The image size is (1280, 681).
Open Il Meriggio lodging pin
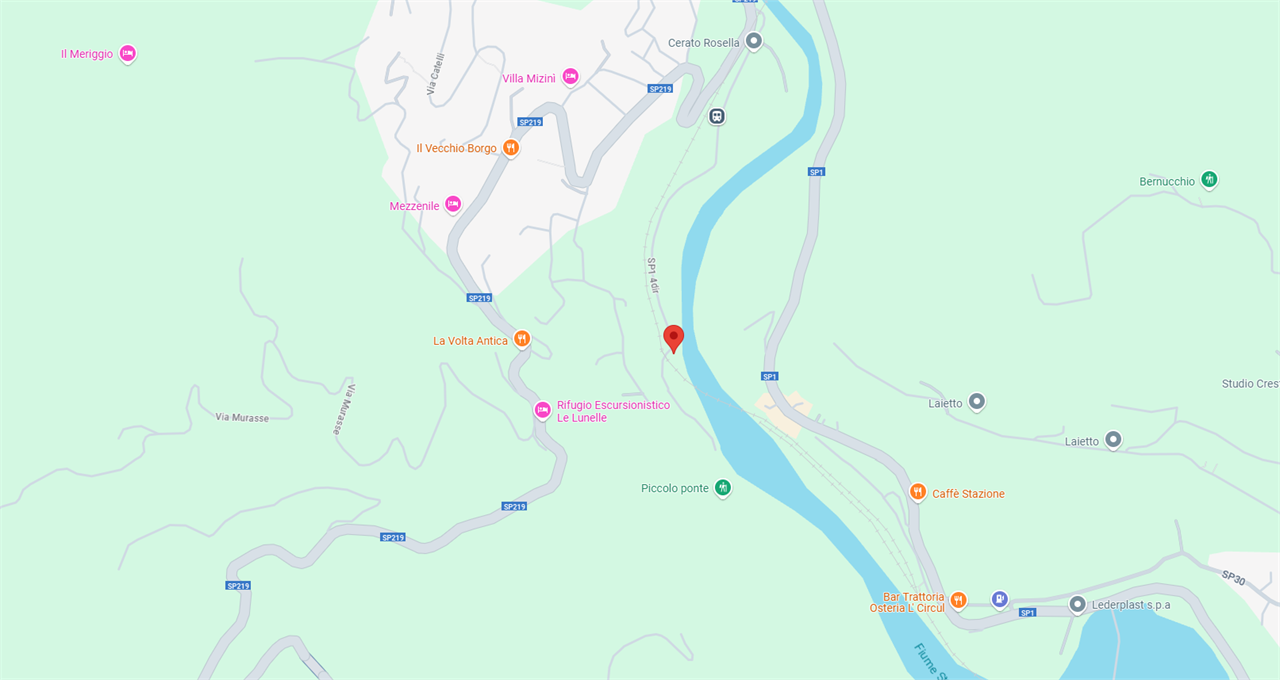(127, 53)
